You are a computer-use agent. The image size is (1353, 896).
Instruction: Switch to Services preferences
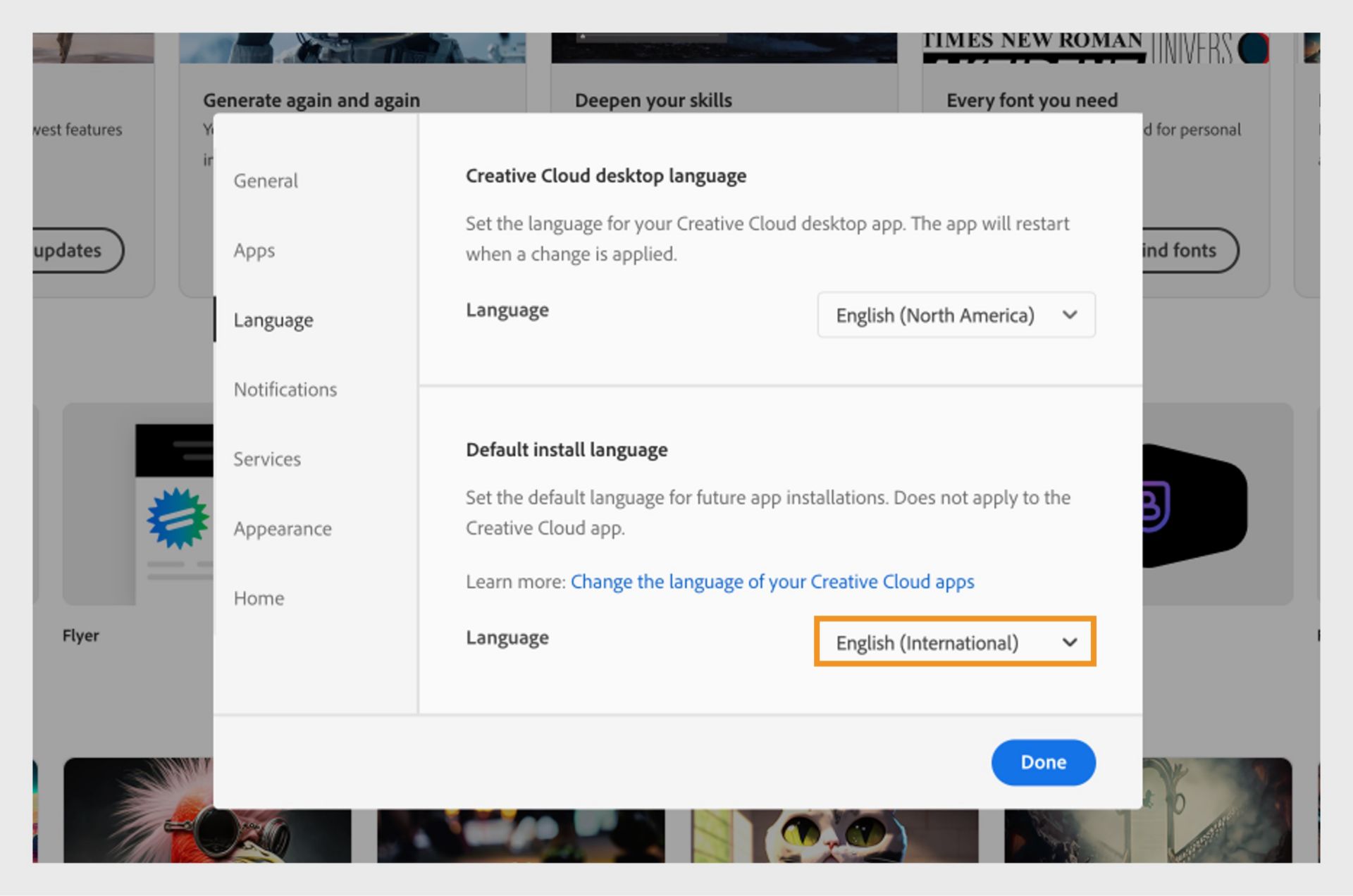(x=266, y=459)
